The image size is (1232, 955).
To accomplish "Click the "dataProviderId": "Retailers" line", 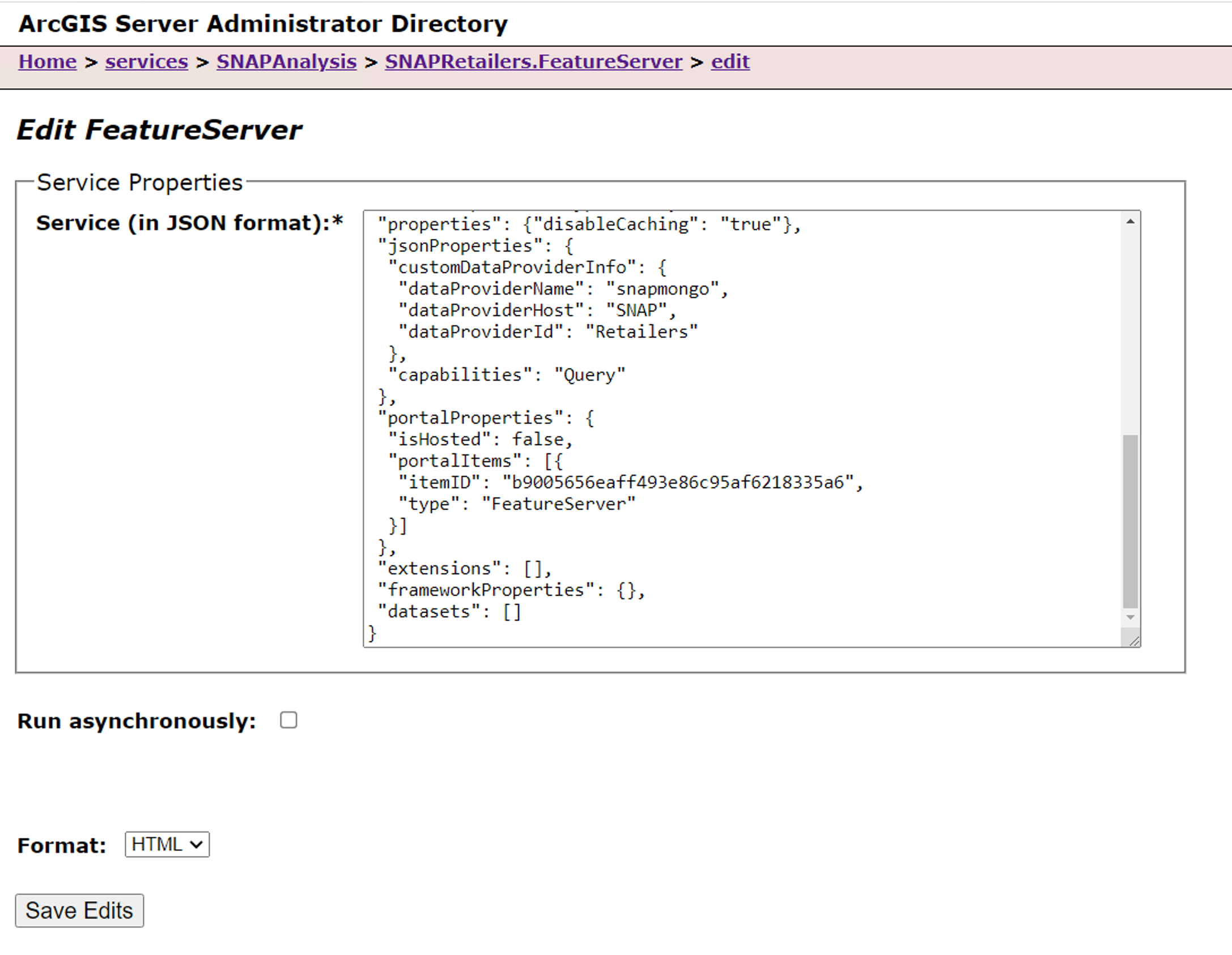I will point(547,332).
